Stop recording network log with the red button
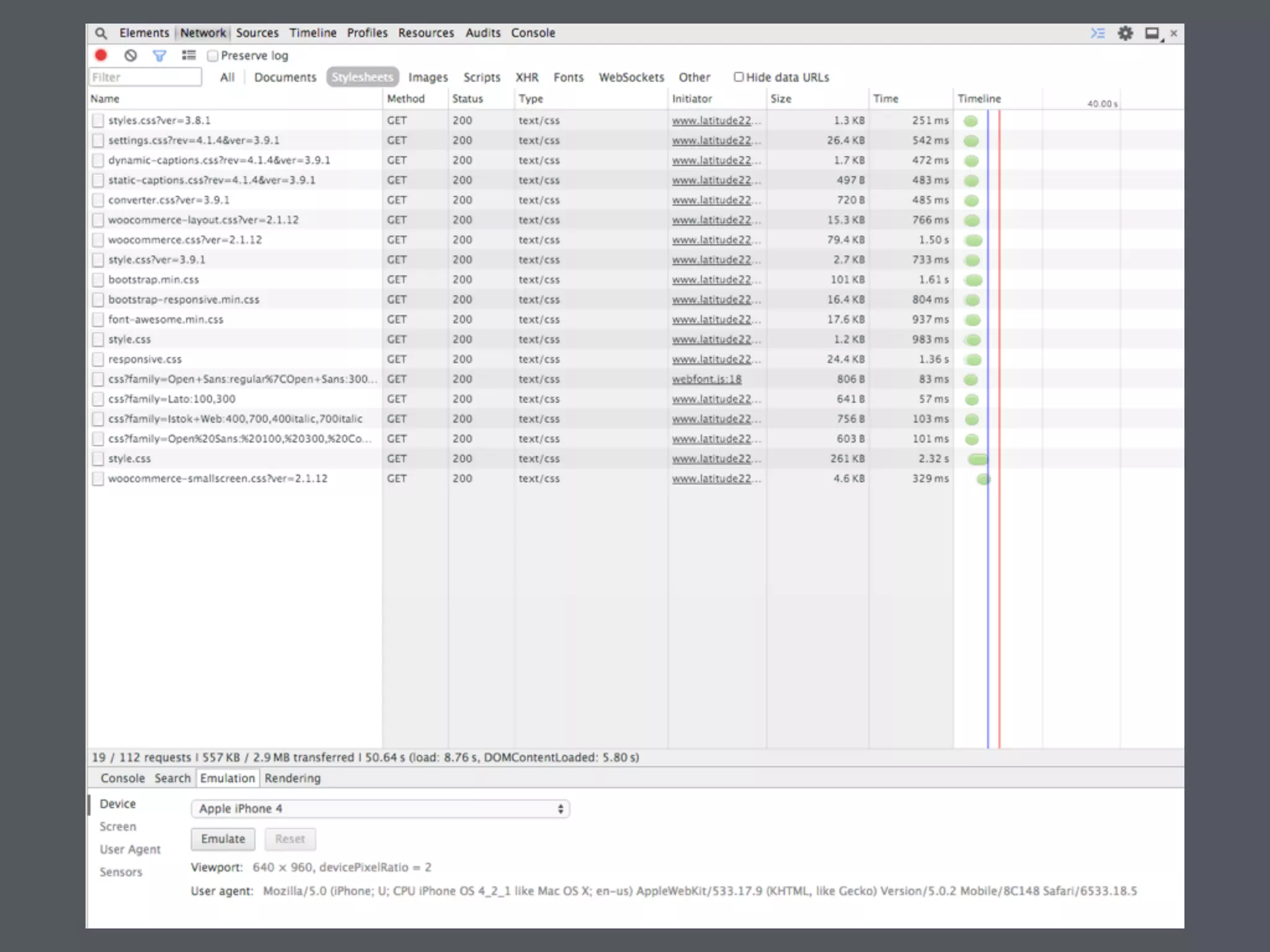Screen dimensions: 1270x952 point(101,55)
